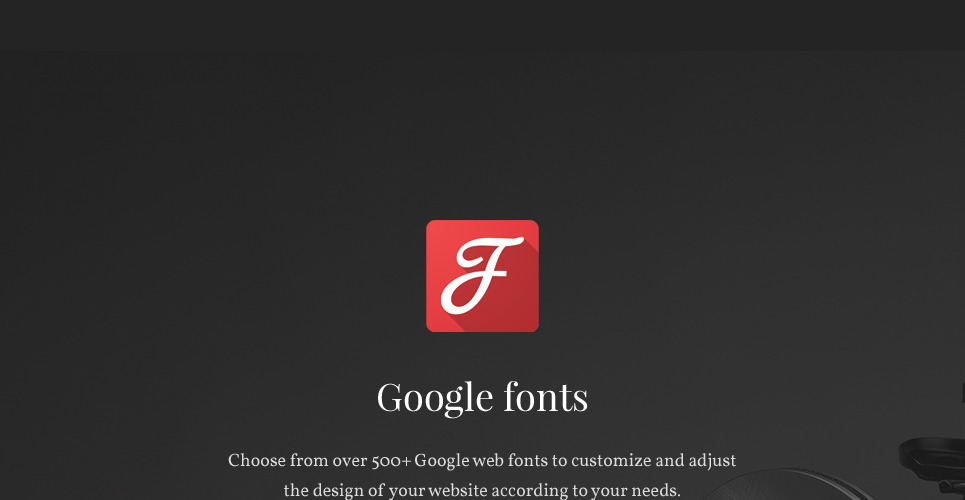Click the dark header bar at top
This screenshot has width=965, height=500.
click(482, 25)
